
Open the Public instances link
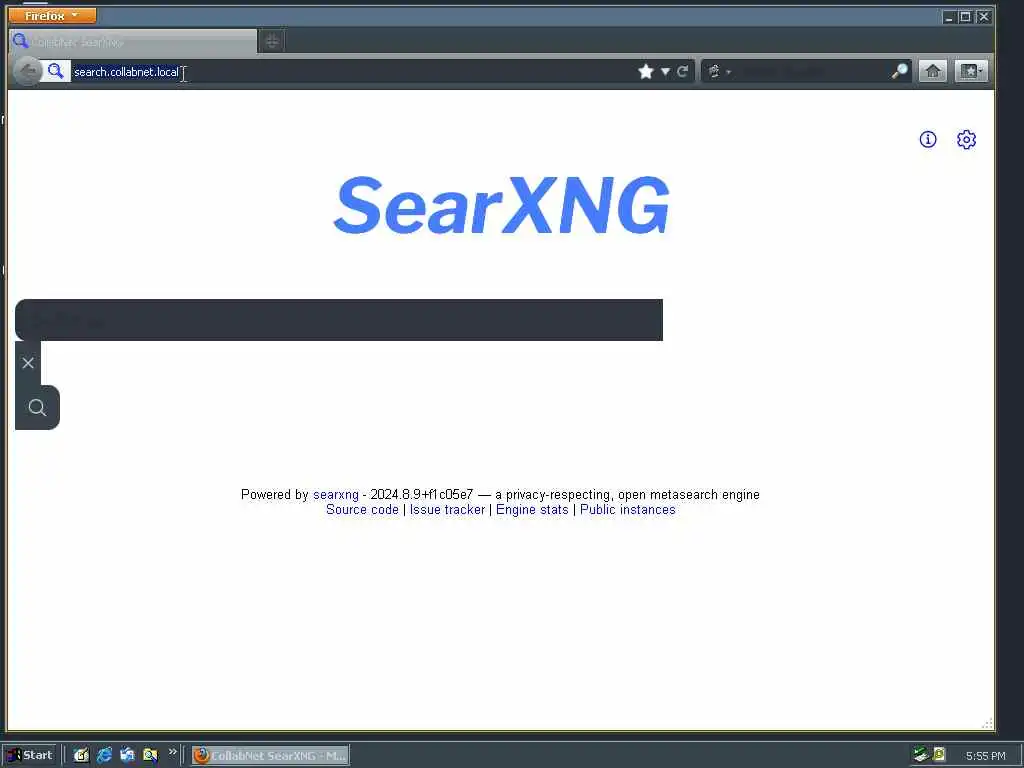tap(628, 509)
